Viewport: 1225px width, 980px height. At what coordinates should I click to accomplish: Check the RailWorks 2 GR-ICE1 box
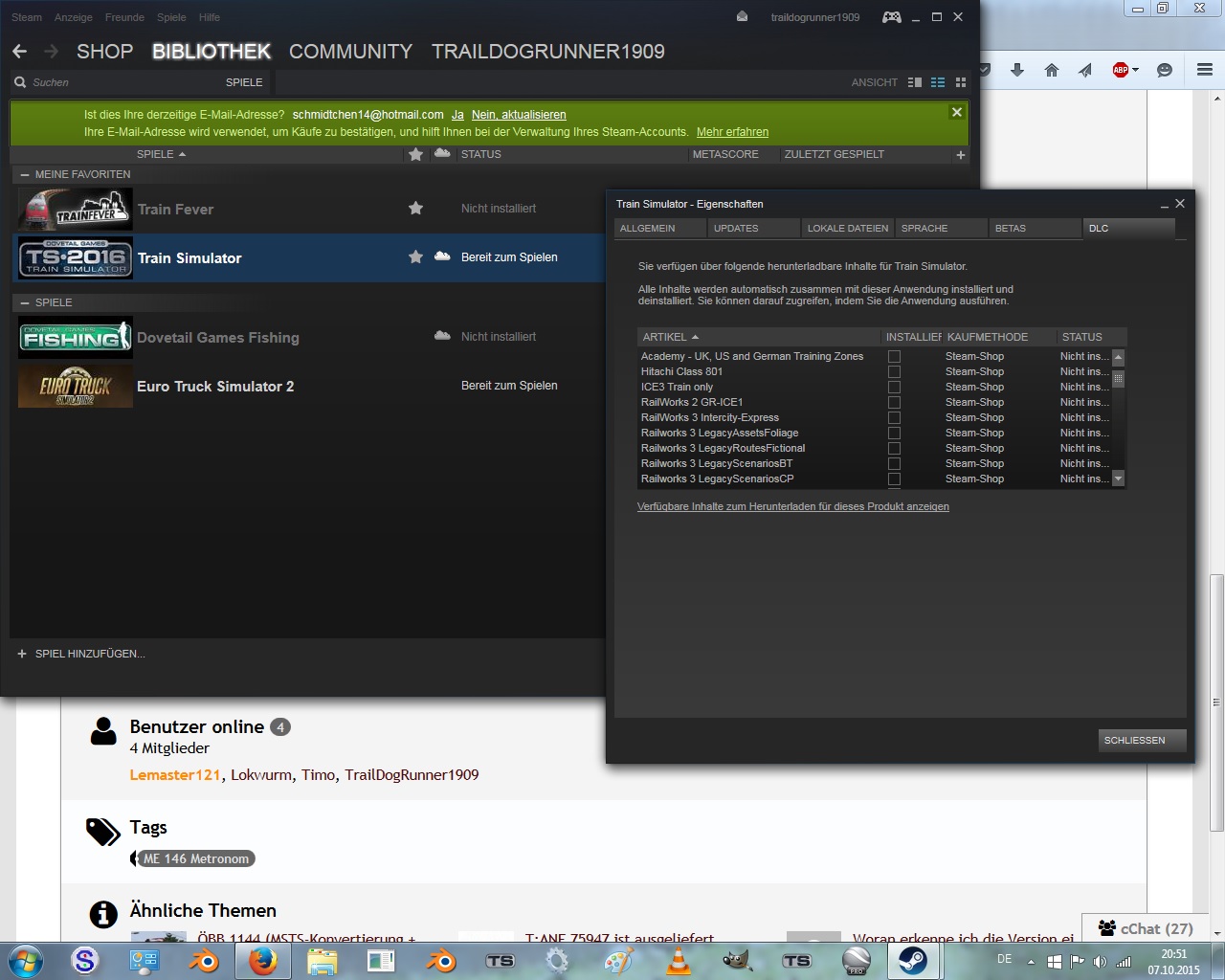(x=894, y=402)
